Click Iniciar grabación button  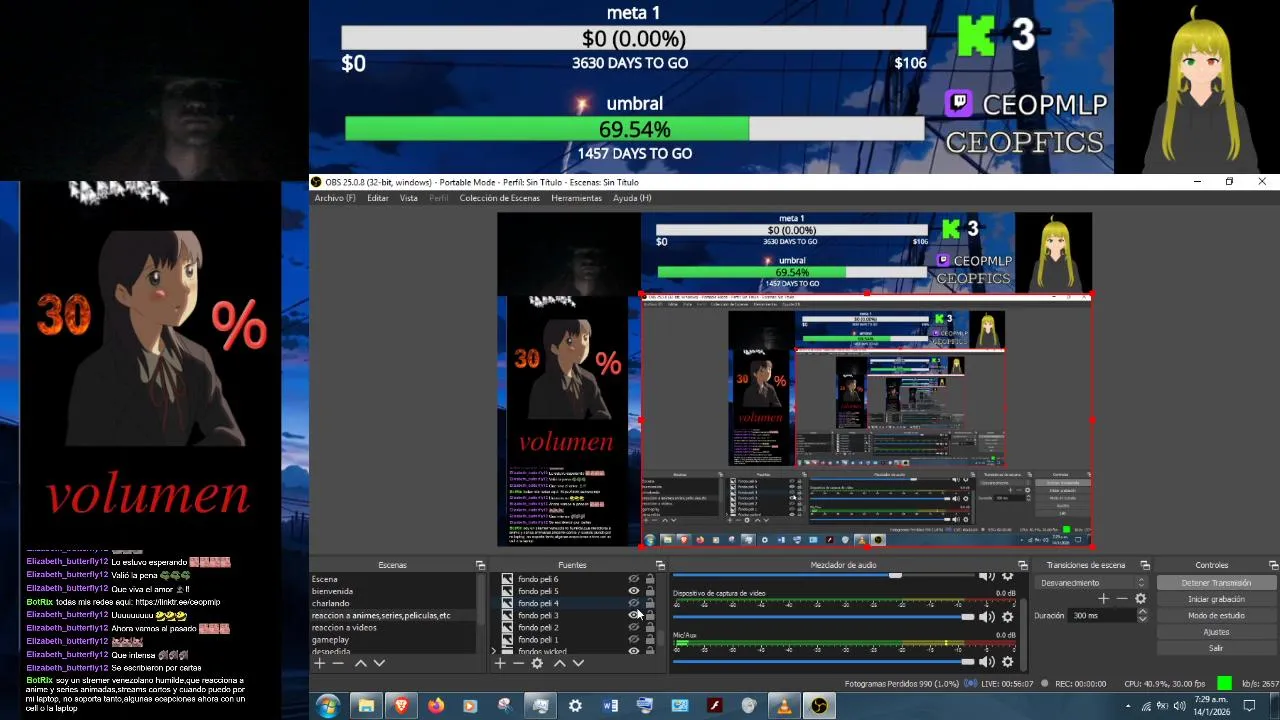(1216, 599)
